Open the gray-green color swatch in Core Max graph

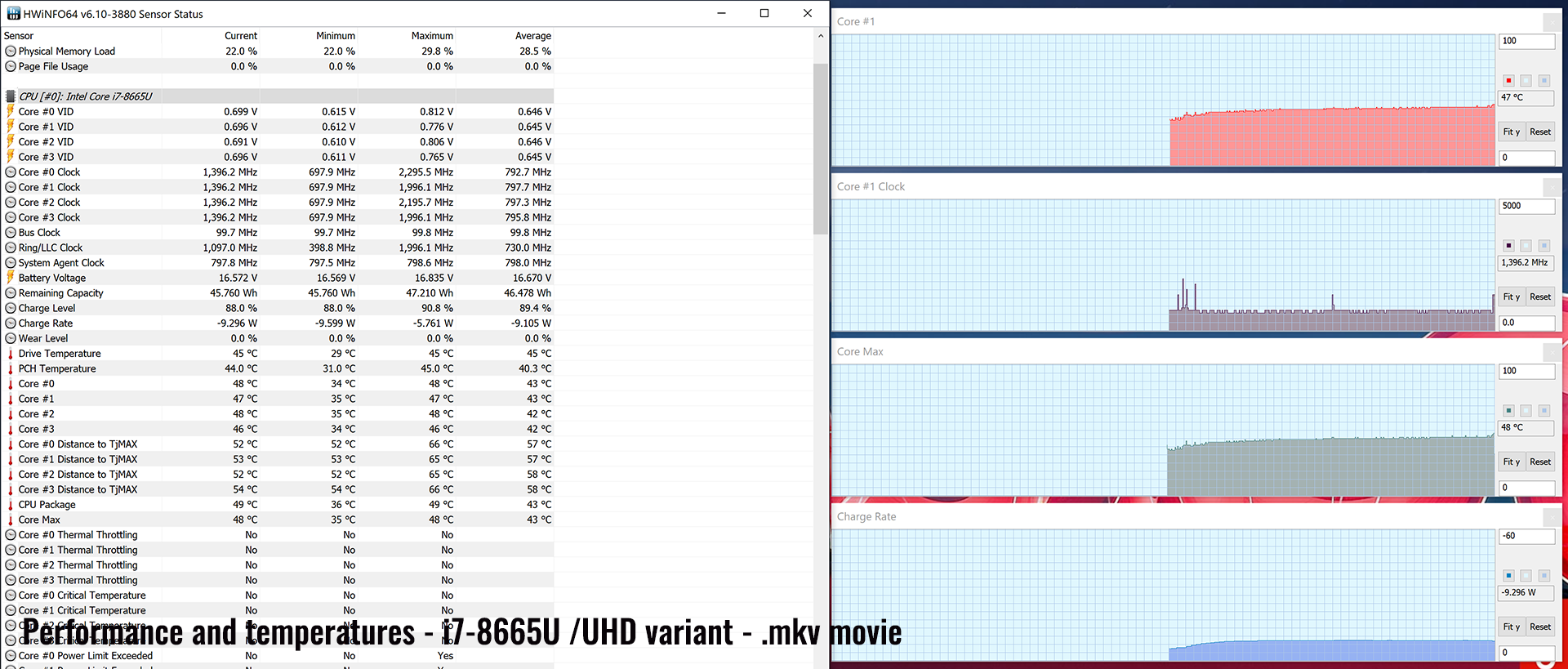(1508, 411)
